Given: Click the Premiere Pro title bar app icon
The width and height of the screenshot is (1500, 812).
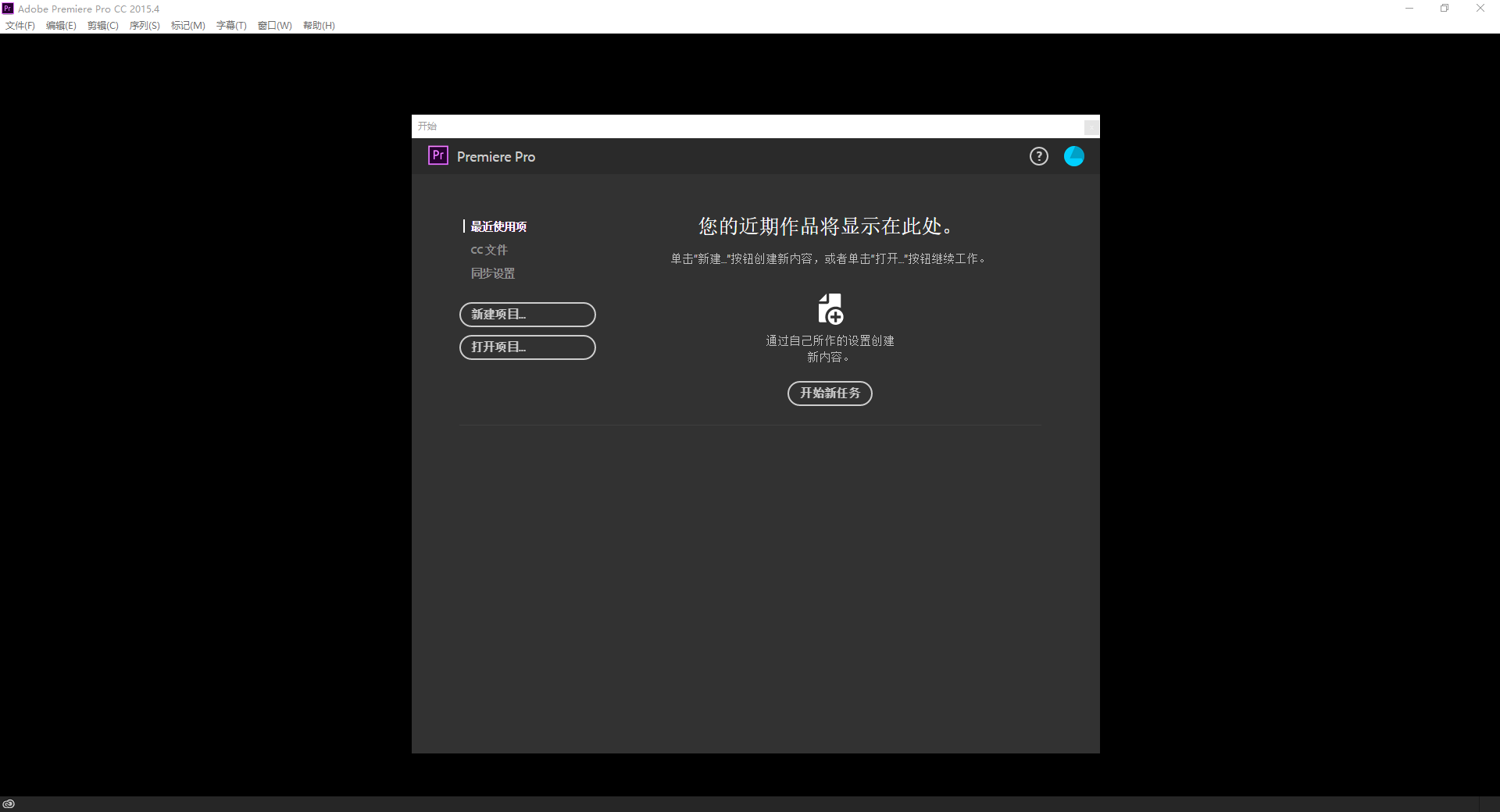Looking at the screenshot, I should click(8, 9).
